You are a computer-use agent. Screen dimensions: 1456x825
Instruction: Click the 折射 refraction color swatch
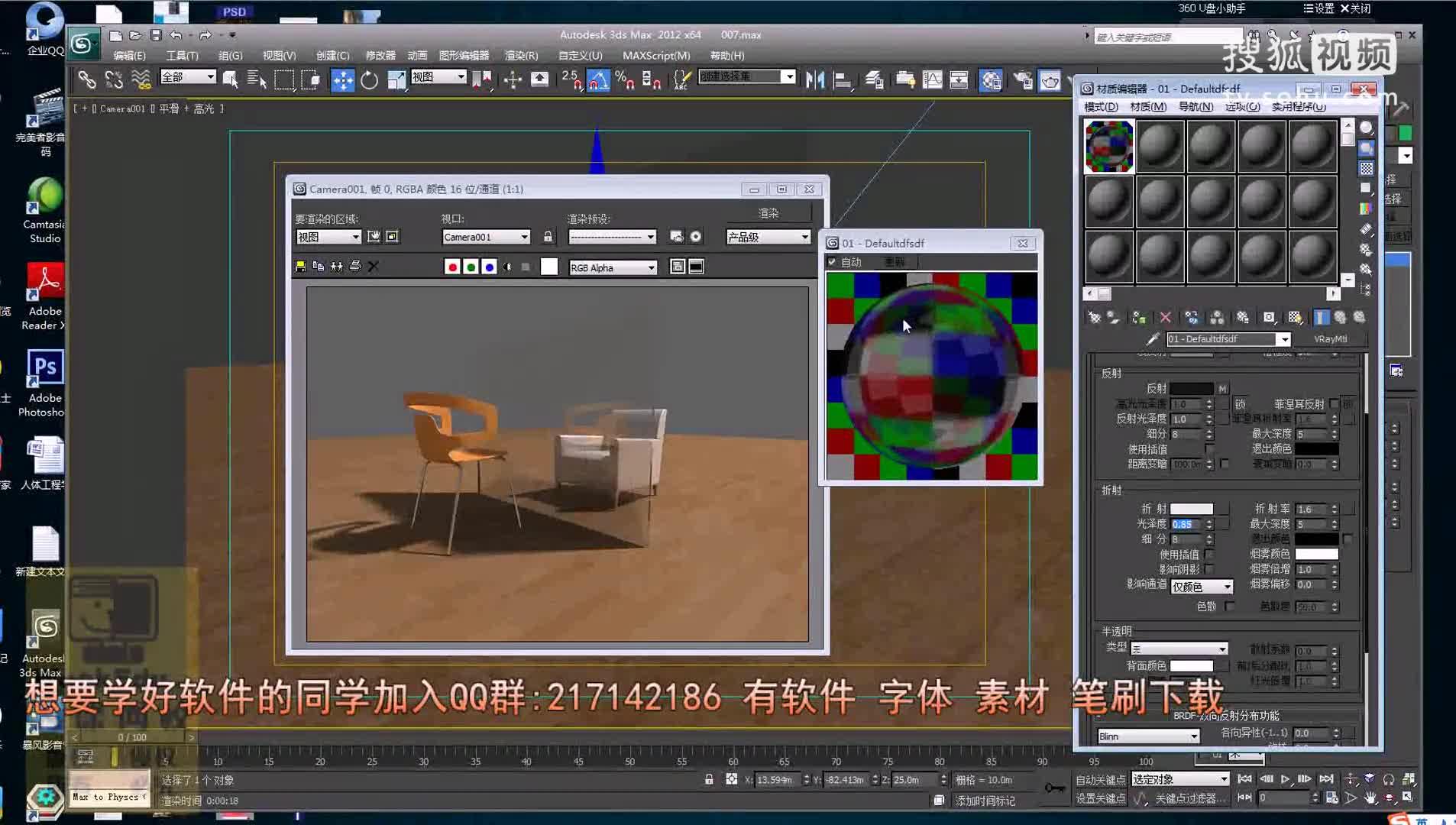[x=1192, y=509]
